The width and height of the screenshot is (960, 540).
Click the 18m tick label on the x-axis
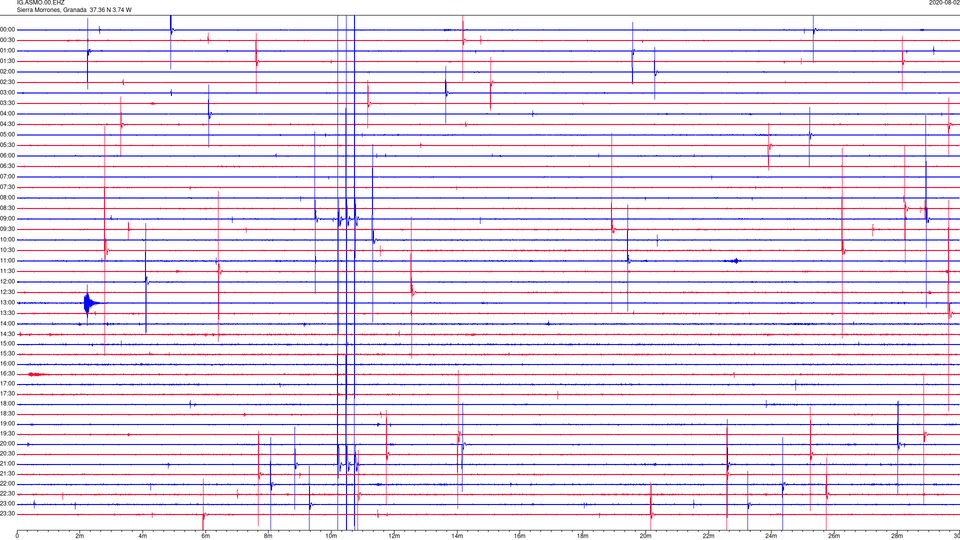click(582, 536)
